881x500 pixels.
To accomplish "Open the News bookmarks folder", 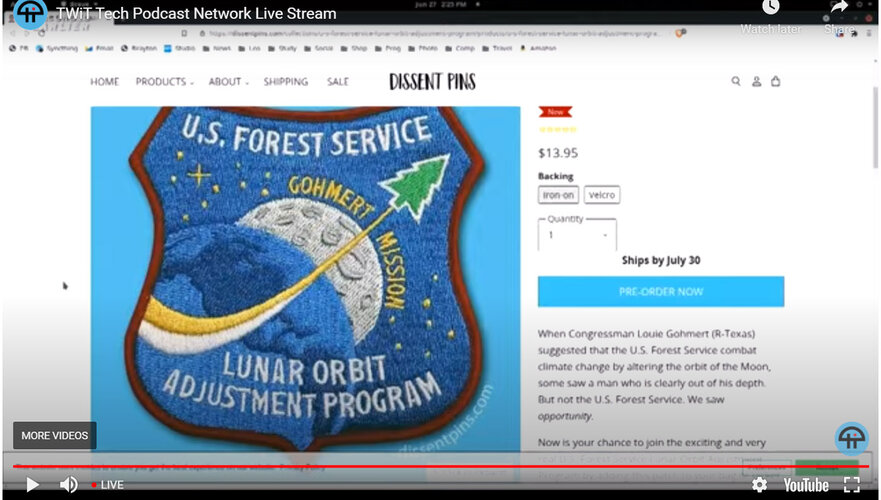I will (217, 48).
